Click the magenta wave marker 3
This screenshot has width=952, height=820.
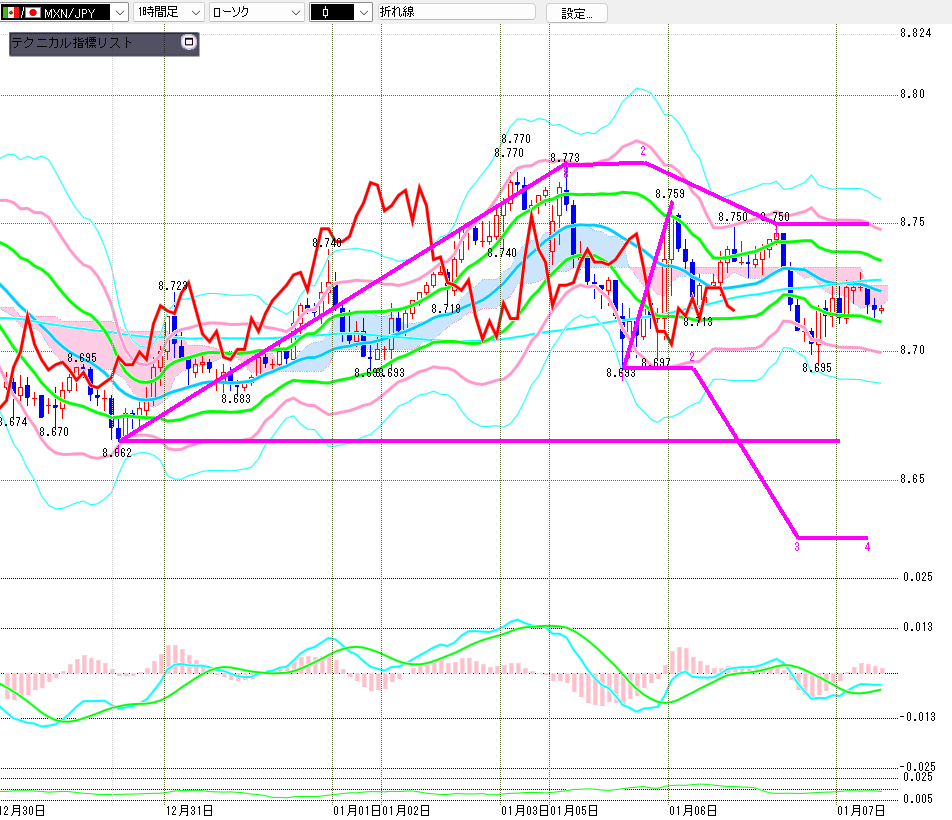click(x=797, y=547)
